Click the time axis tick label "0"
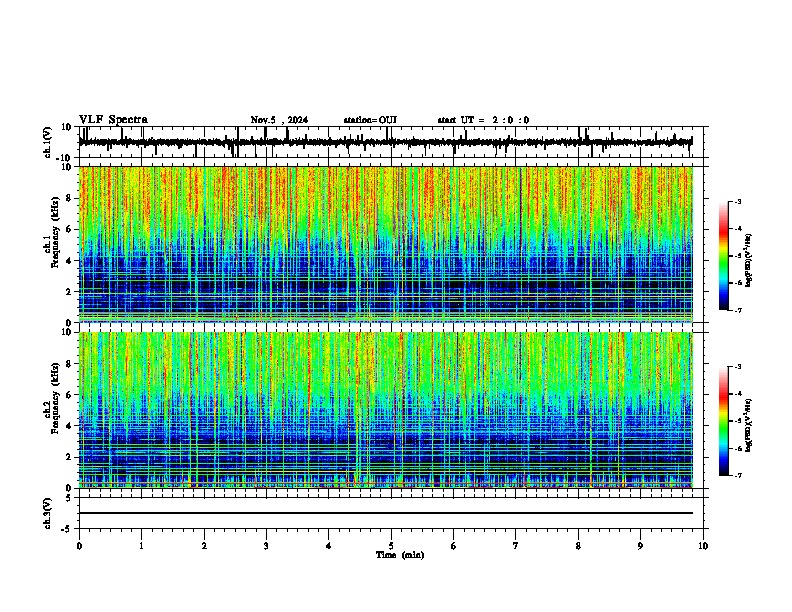The image size is (792, 612). pyautogui.click(x=79, y=546)
